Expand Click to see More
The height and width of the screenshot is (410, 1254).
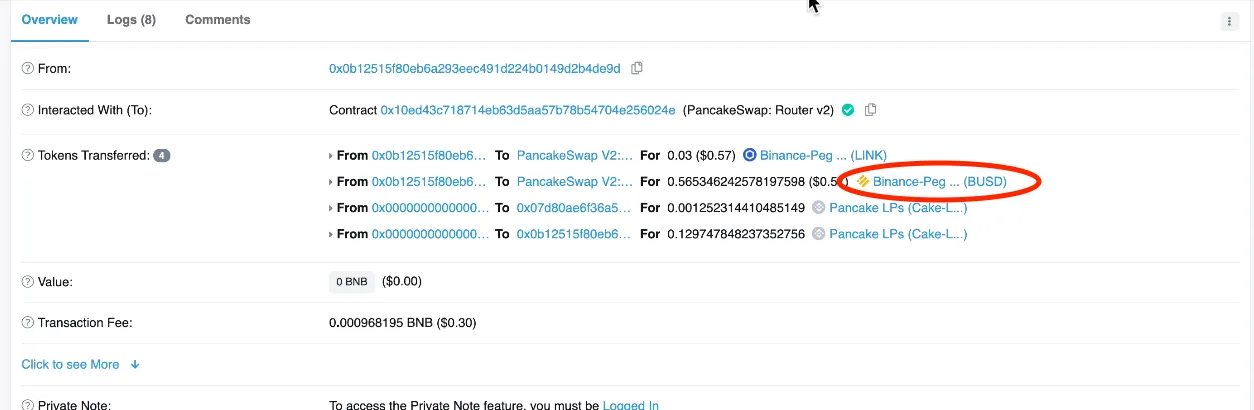click(81, 365)
